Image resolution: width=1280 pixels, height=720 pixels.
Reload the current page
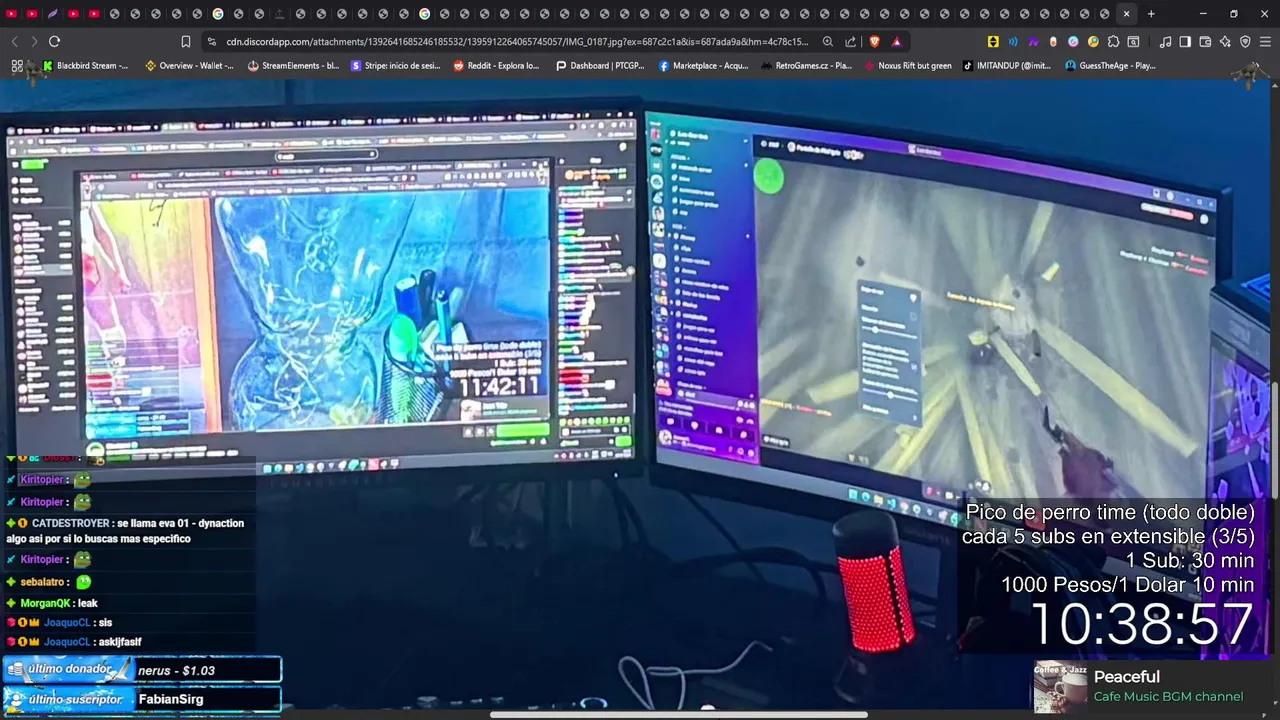pyautogui.click(x=54, y=41)
